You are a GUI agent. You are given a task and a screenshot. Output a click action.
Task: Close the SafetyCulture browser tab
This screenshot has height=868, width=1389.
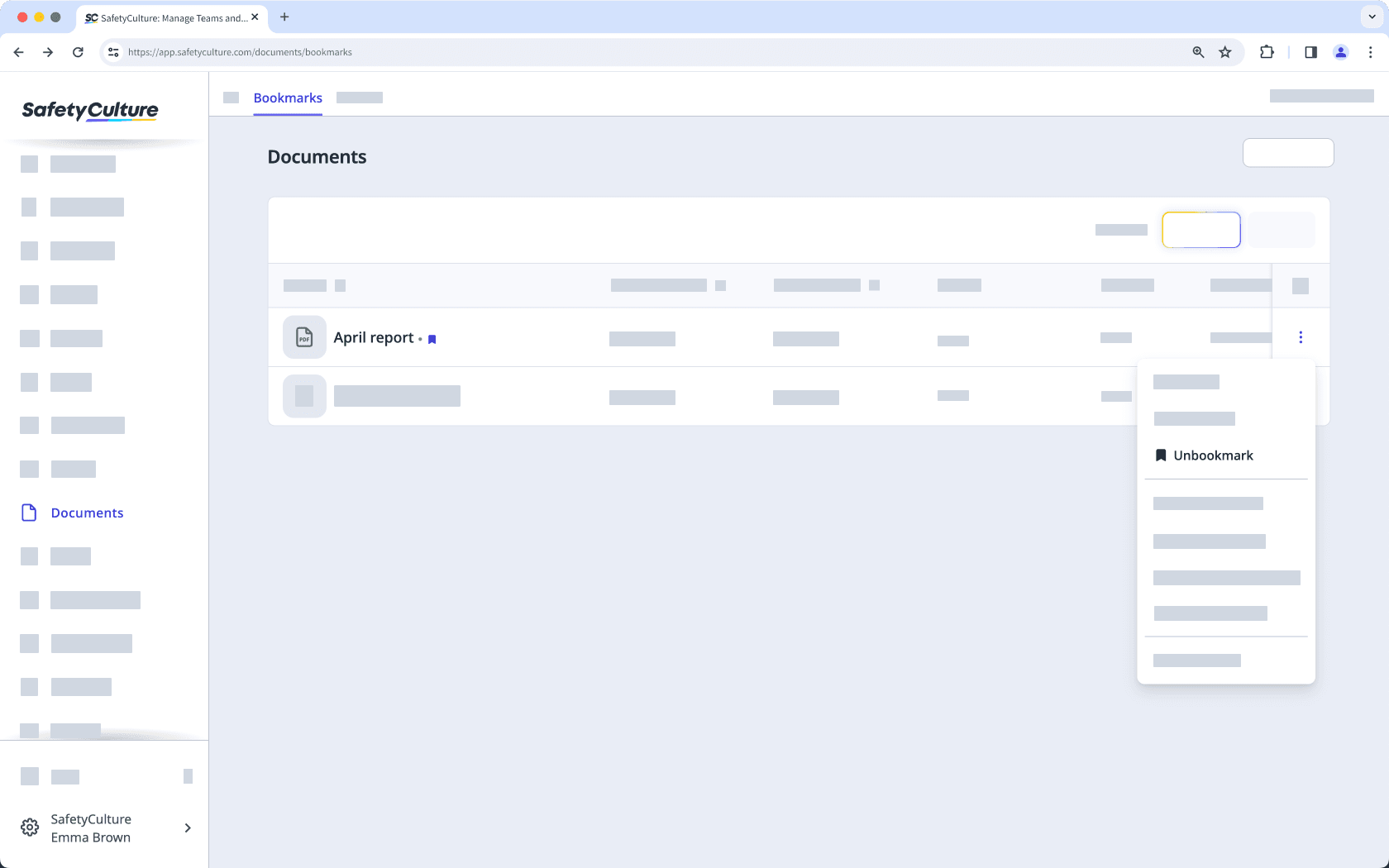(255, 17)
